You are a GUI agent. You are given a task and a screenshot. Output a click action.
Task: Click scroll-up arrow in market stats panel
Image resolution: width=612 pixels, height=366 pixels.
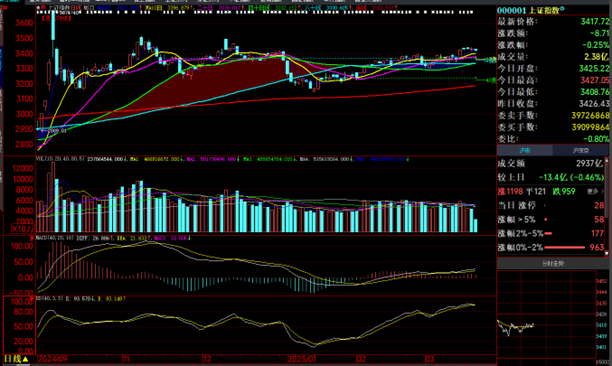(607, 160)
